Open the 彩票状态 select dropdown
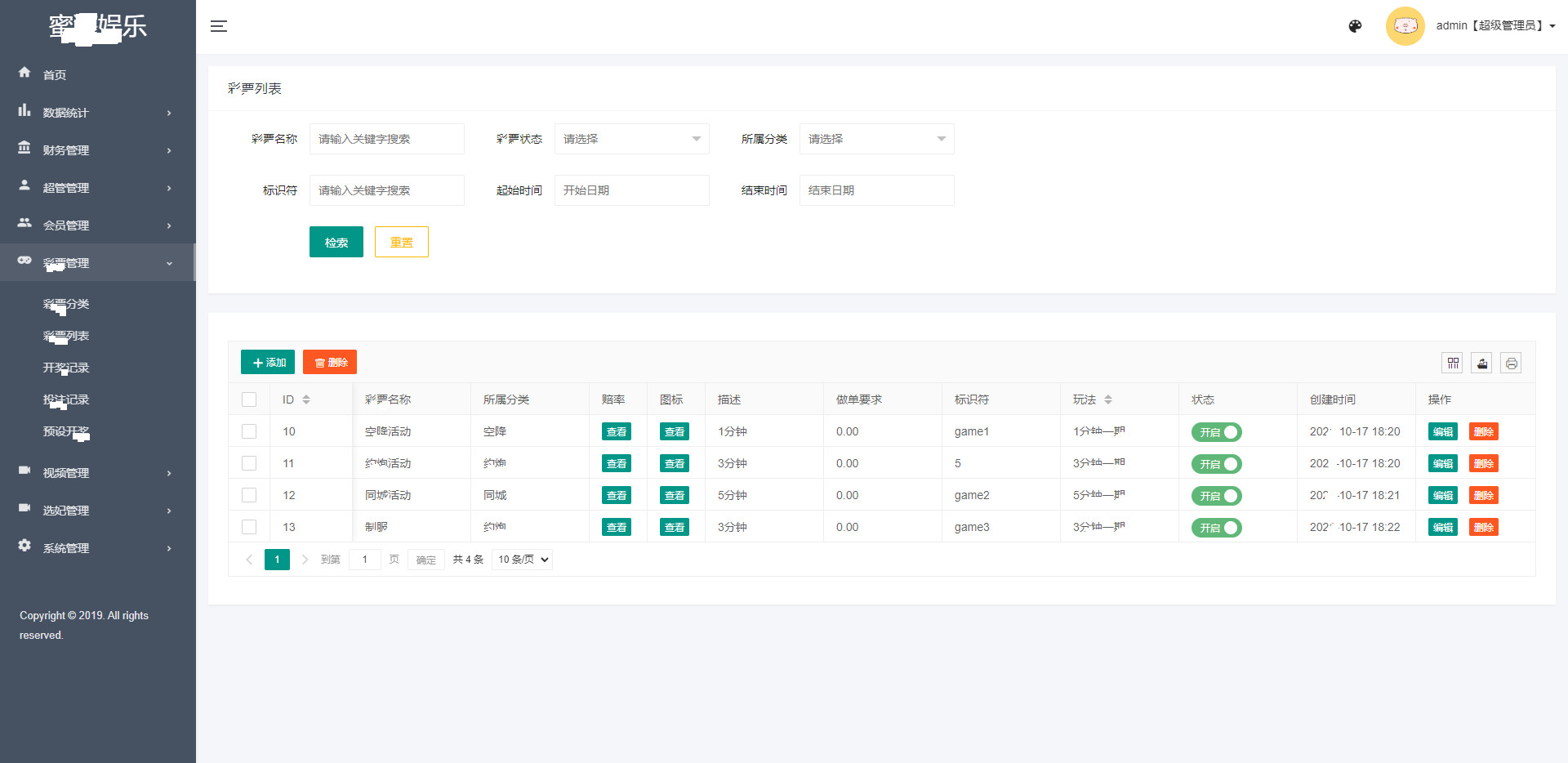Screen dimensions: 1568x763 tap(632, 139)
